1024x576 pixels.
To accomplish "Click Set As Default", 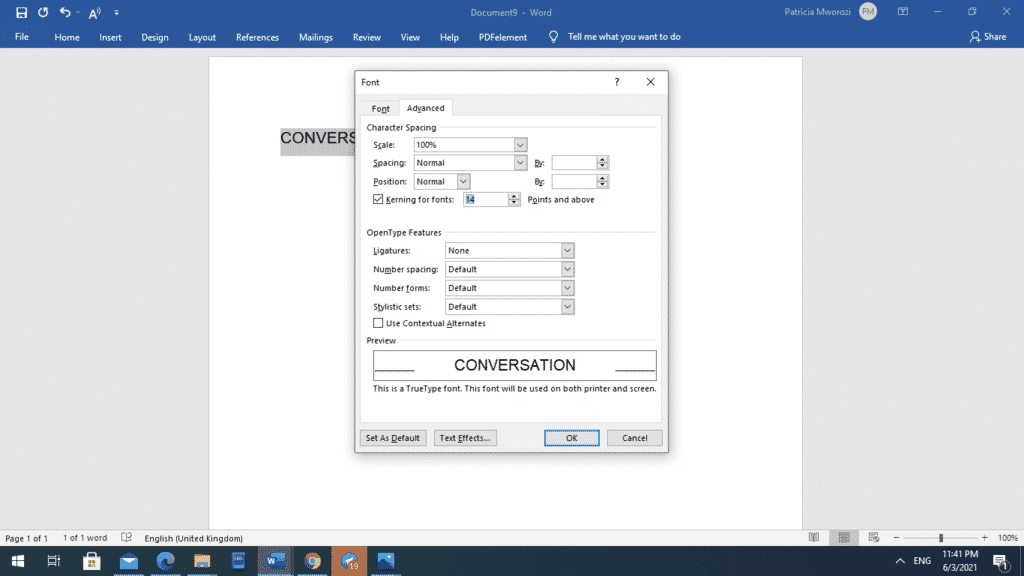I will click(392, 437).
